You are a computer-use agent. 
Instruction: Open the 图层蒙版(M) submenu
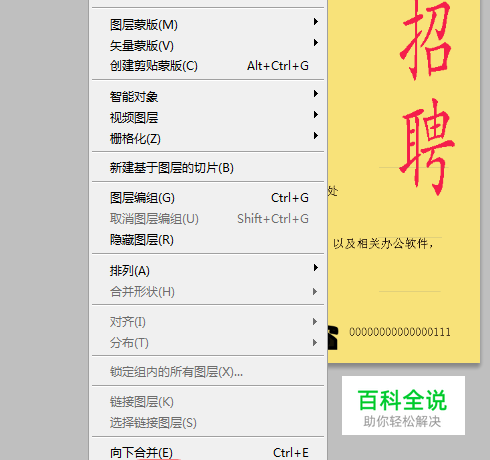click(208, 25)
